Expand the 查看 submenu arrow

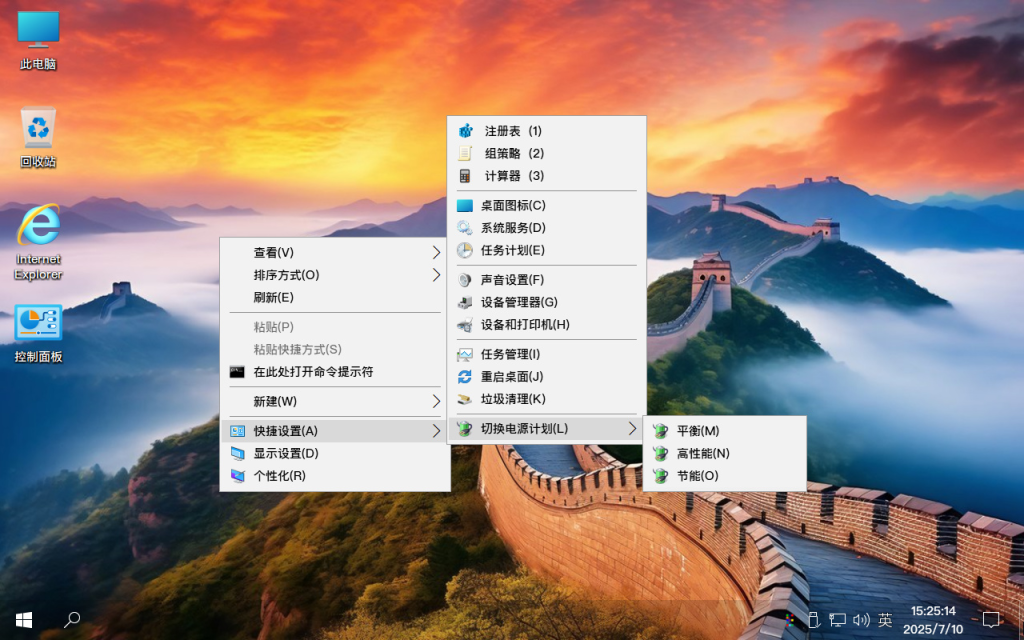[x=437, y=252]
